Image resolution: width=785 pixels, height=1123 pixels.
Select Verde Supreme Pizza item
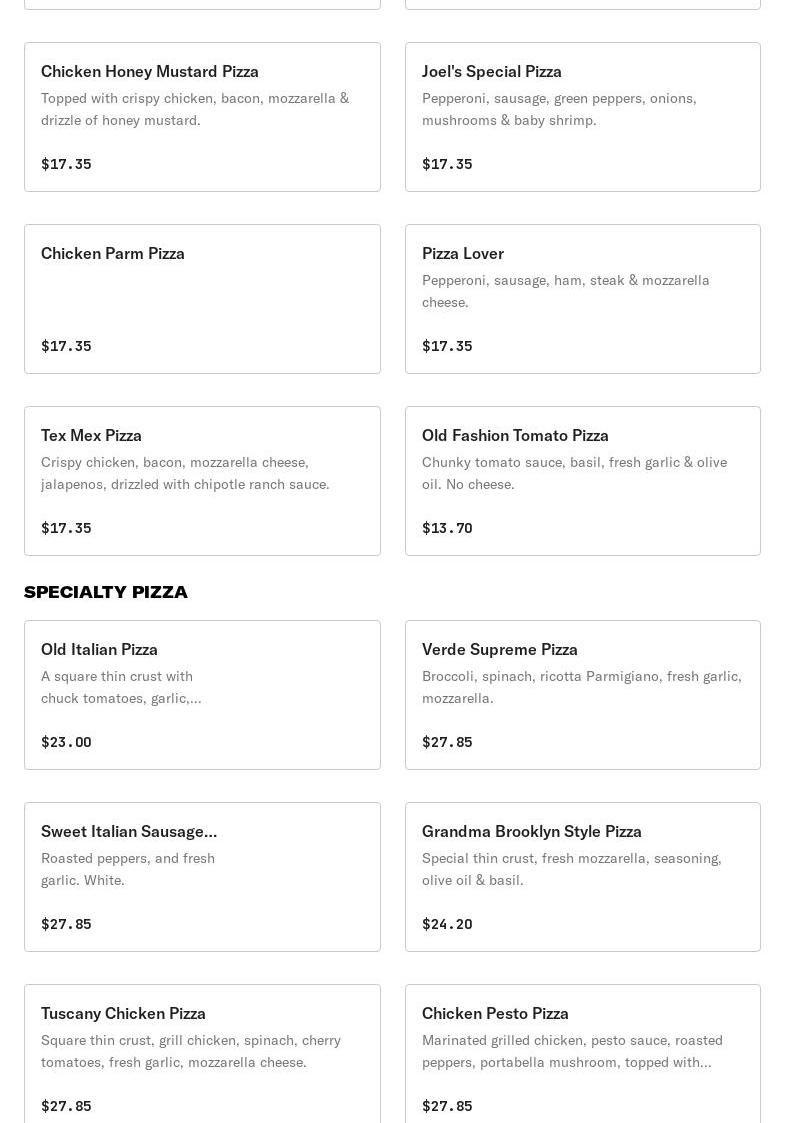pyautogui.click(x=582, y=695)
